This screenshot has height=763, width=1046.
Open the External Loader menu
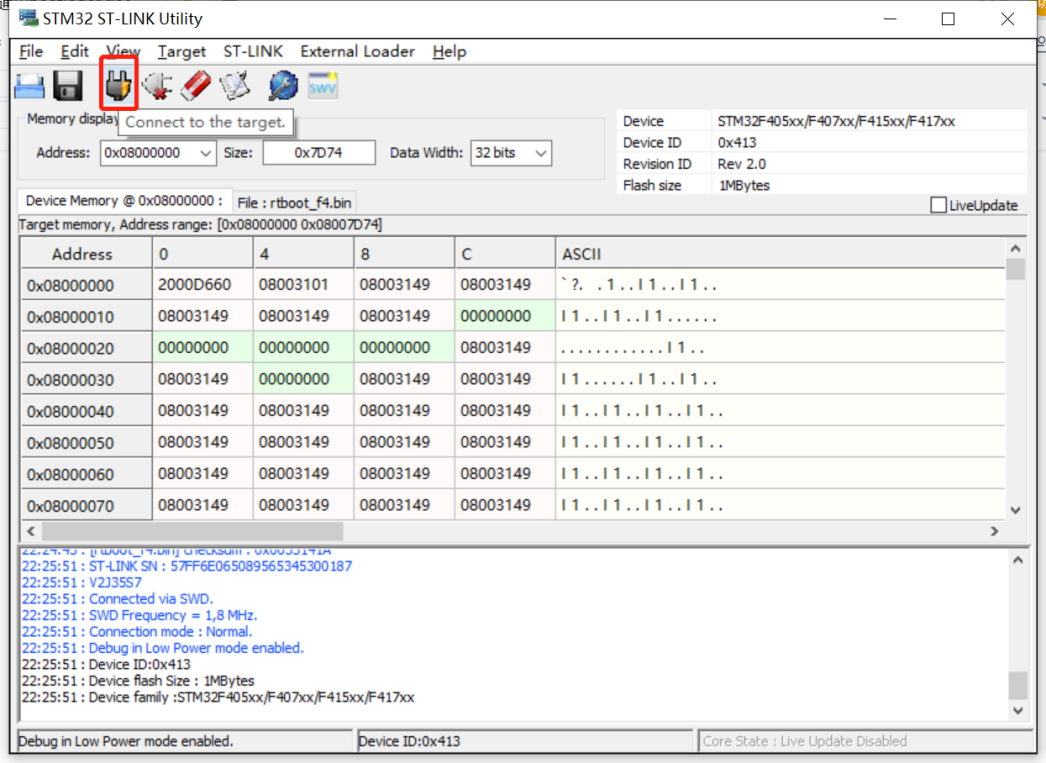[357, 51]
